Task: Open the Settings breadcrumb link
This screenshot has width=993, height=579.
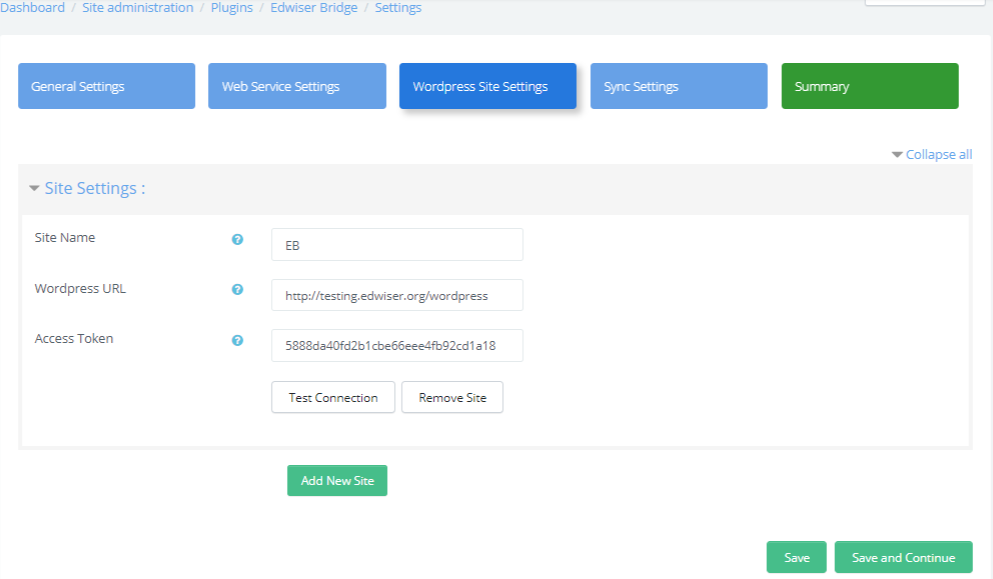Action: tap(398, 8)
